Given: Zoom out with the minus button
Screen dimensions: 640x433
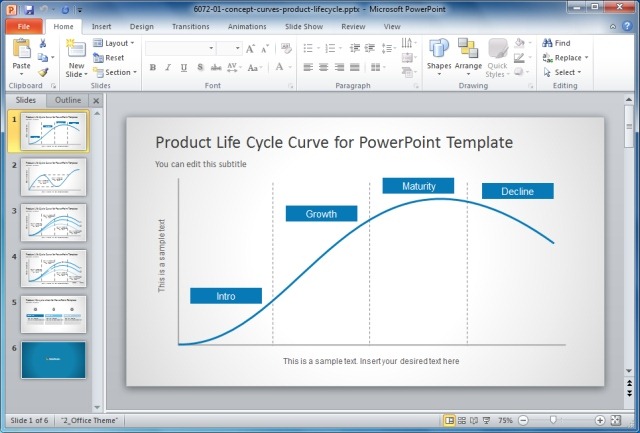Looking at the screenshot, I should click(x=523, y=420).
